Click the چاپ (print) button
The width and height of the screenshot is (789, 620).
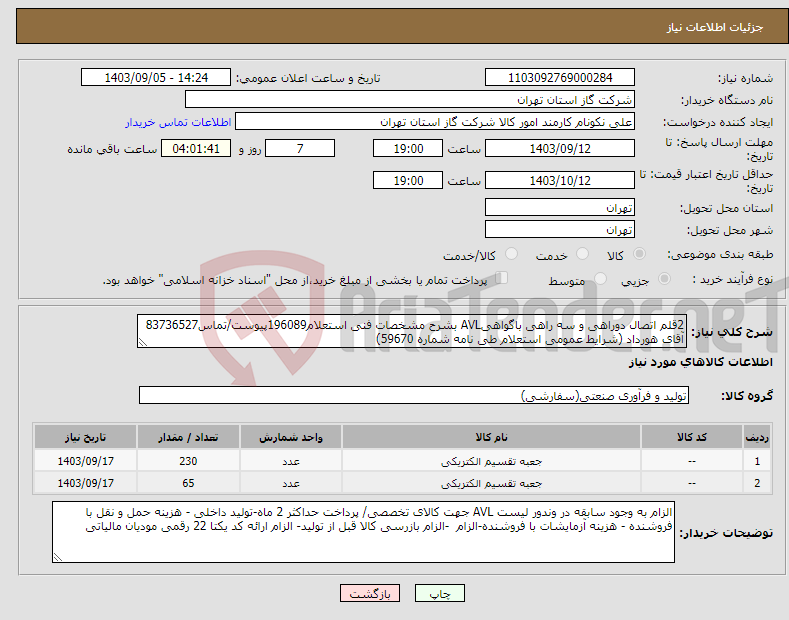439,593
